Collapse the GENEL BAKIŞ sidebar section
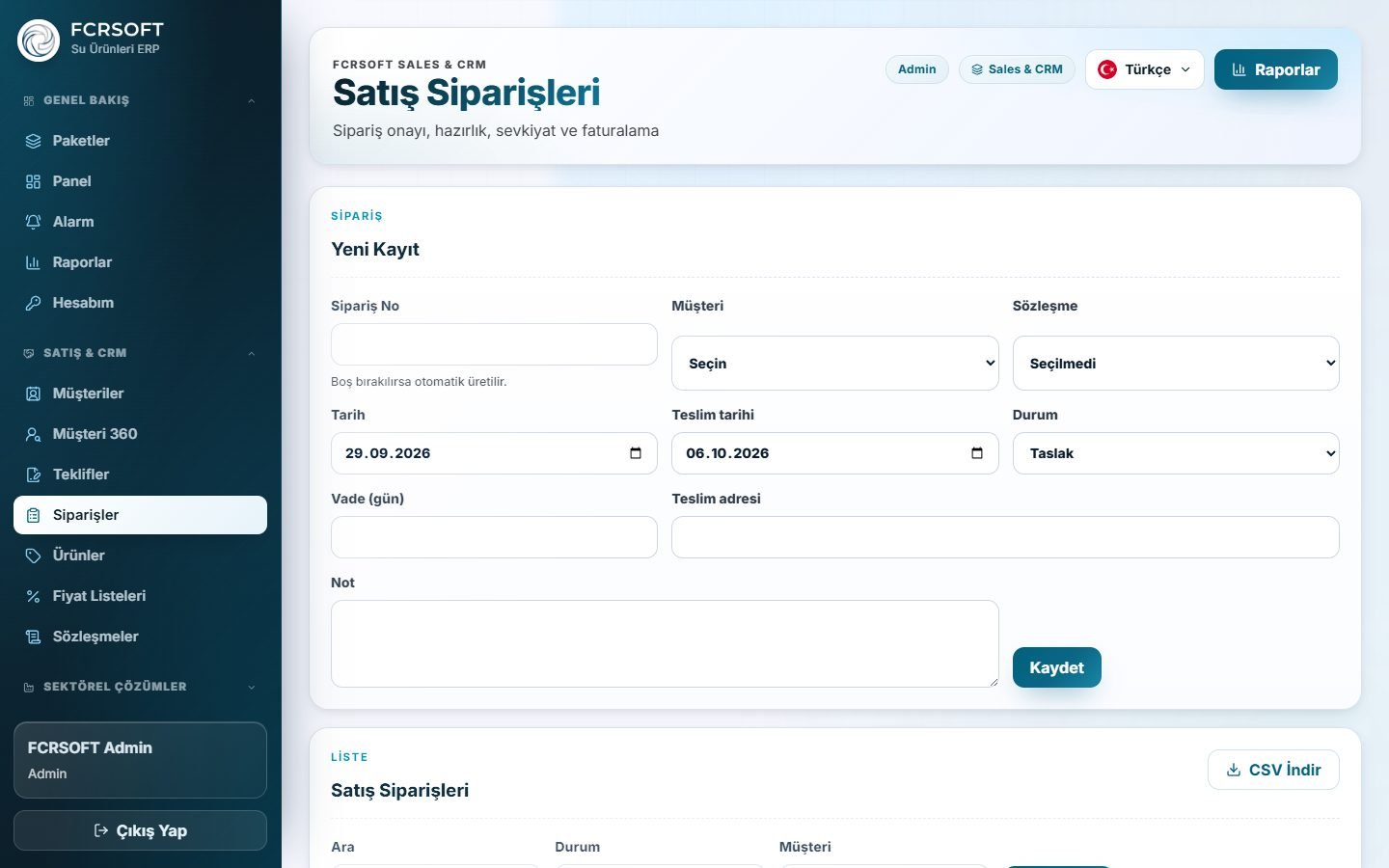1389x868 pixels. 140,100
